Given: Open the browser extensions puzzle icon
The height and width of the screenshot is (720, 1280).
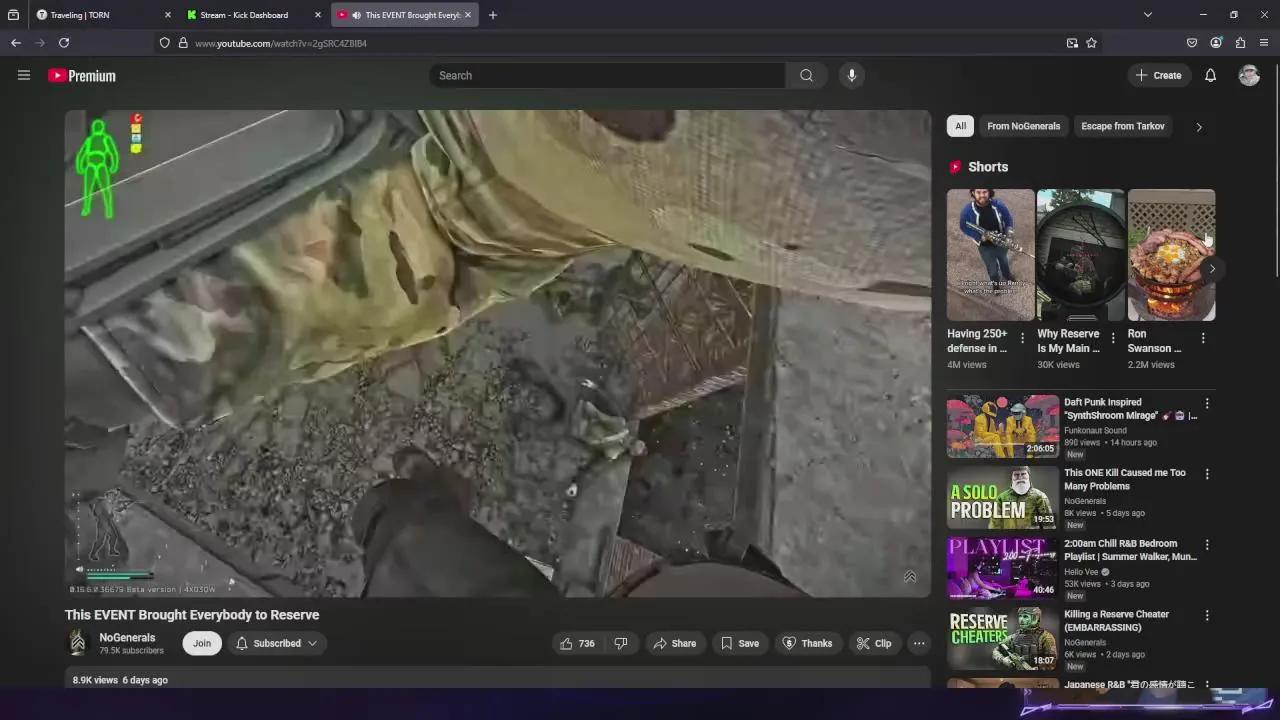Looking at the screenshot, I should tap(1240, 43).
